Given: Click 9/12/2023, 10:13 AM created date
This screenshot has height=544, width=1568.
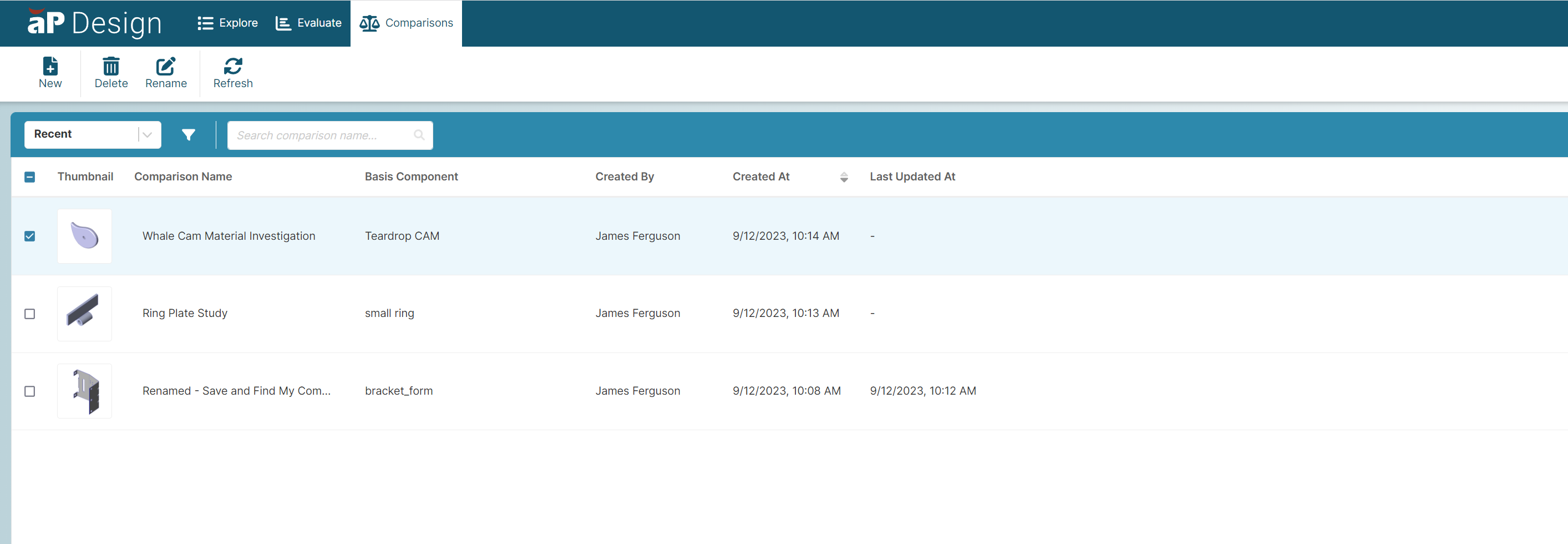Looking at the screenshot, I should coord(786,313).
